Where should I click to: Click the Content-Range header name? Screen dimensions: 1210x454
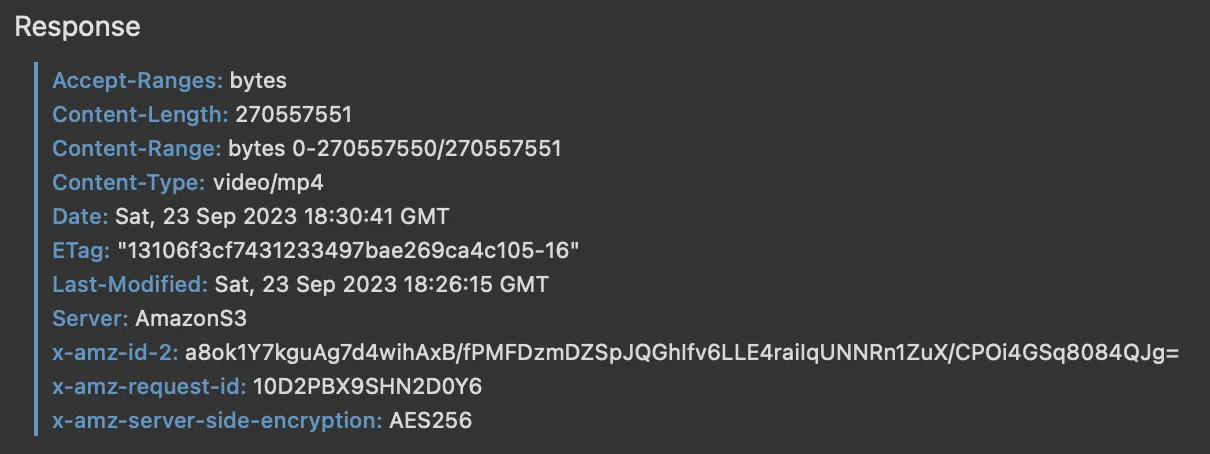(x=137, y=148)
